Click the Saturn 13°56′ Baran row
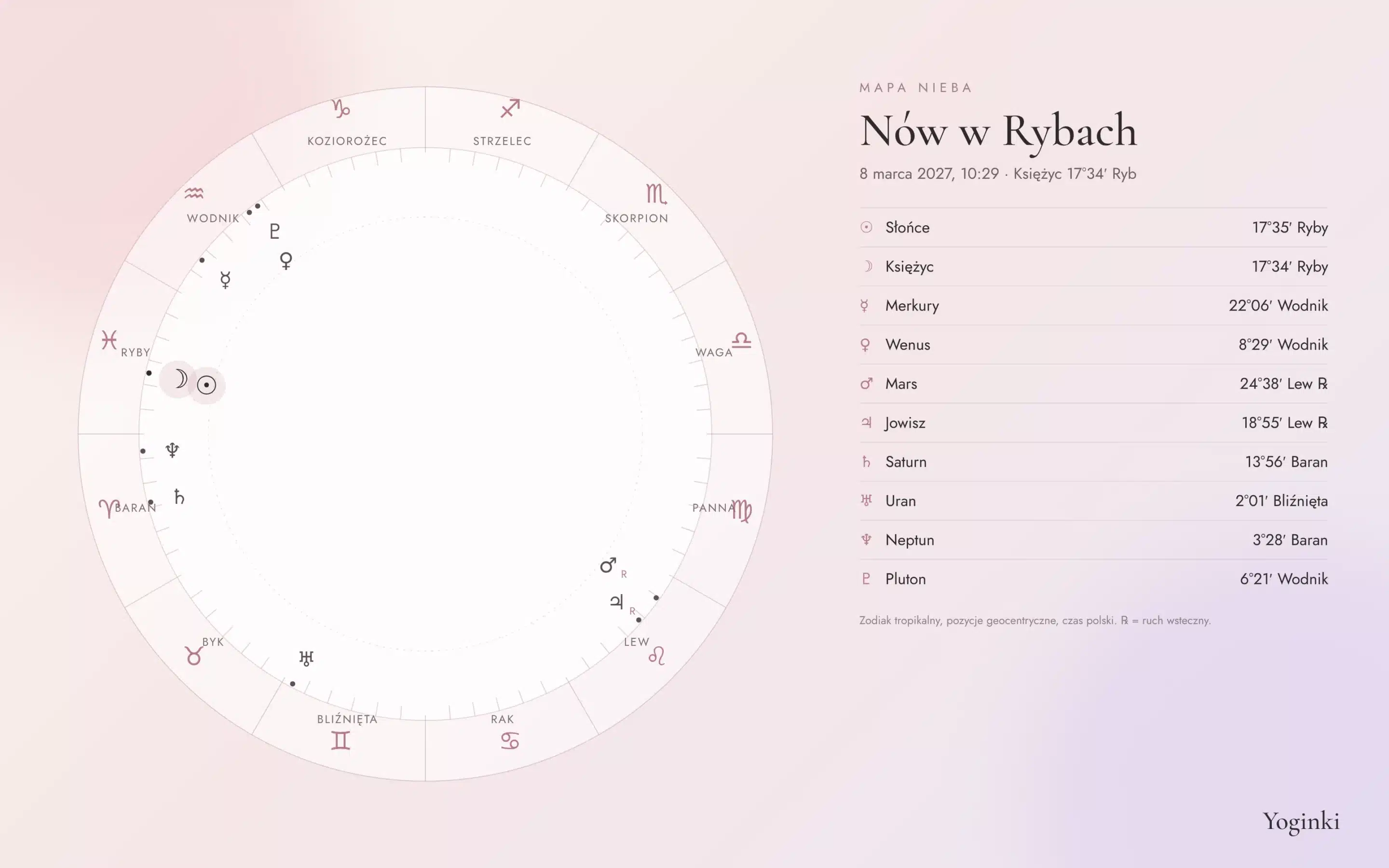 [x=1093, y=461]
